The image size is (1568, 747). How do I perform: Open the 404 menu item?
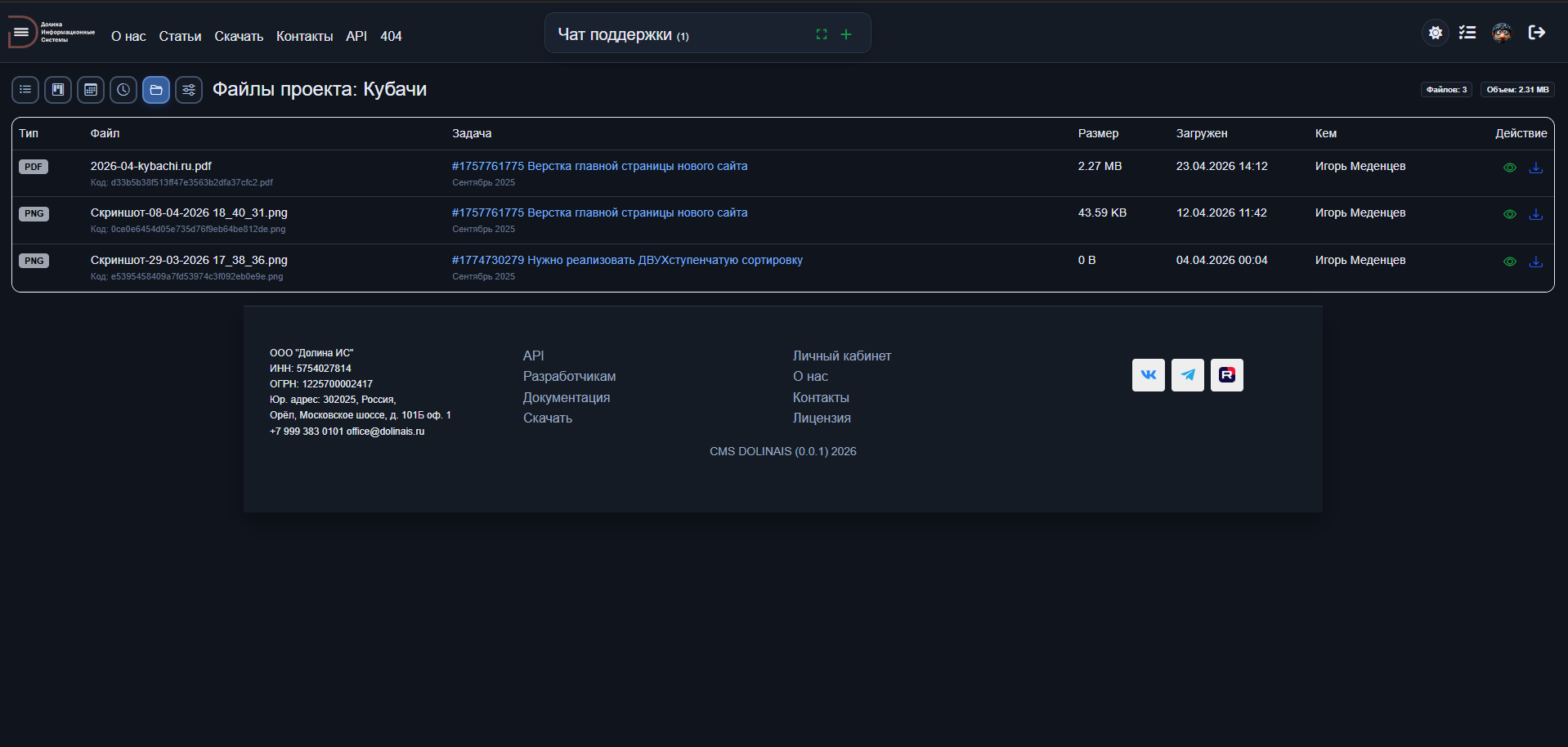(391, 36)
